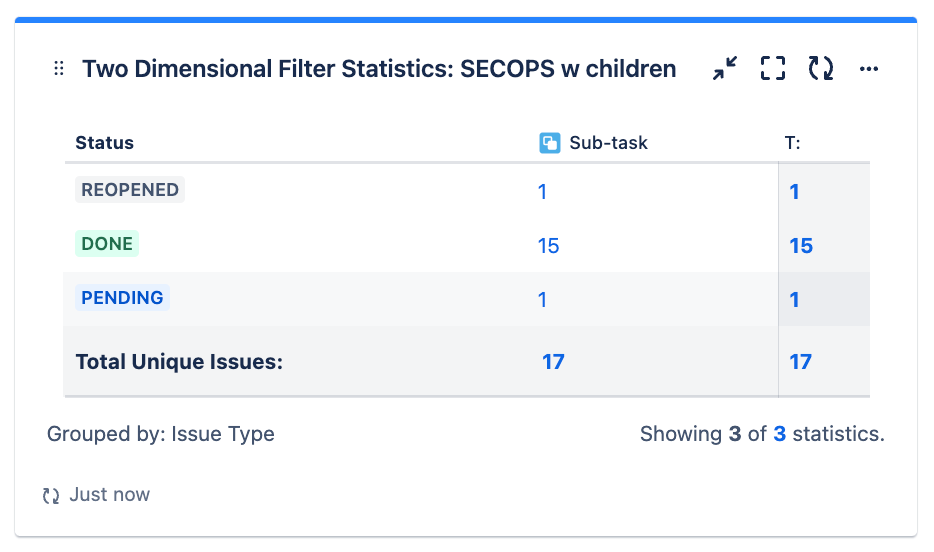
Task: Open the Pending Sub-task count link
Action: point(542,299)
